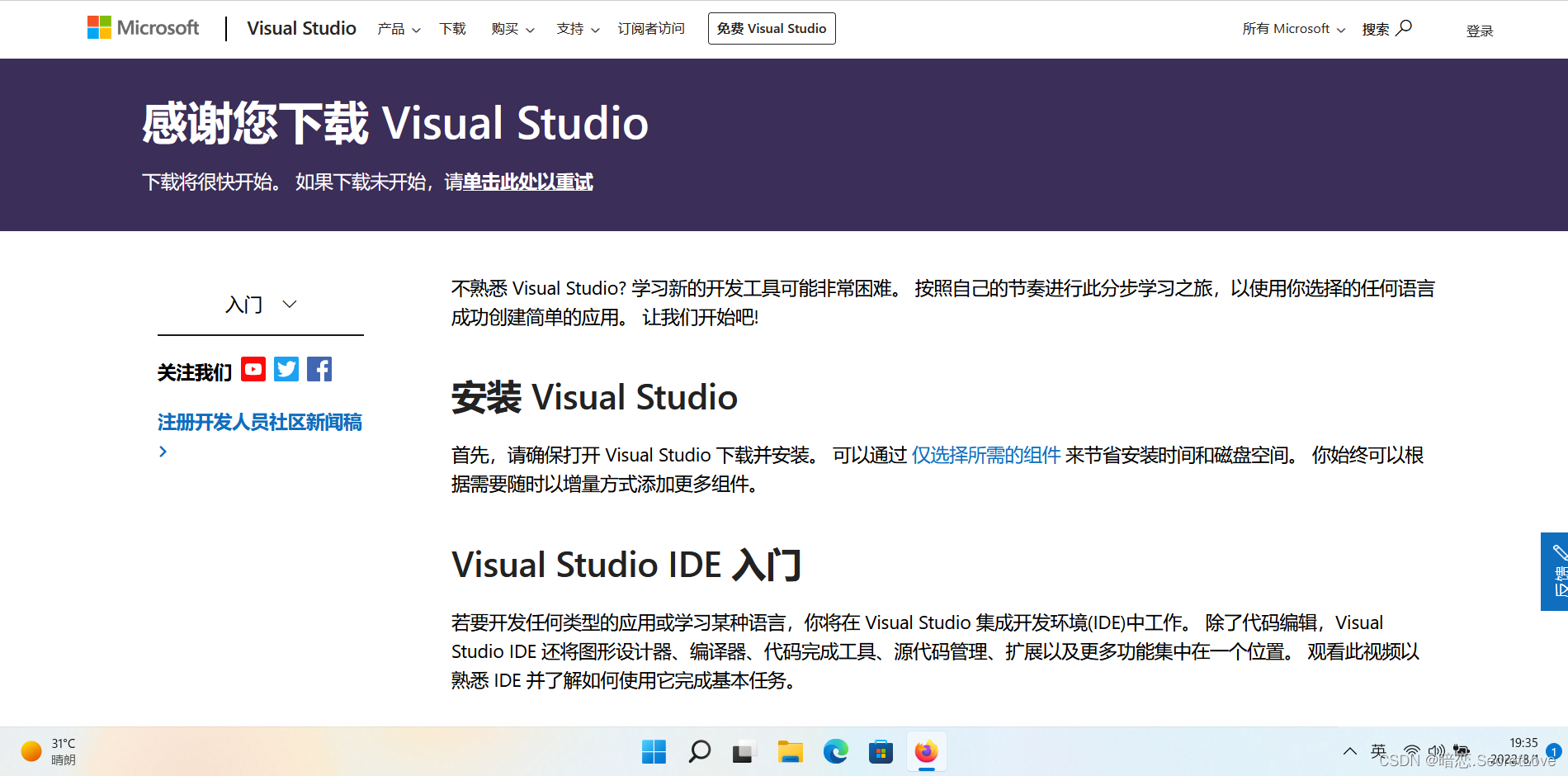This screenshot has height=776, width=1568.
Task: Open the Facebook follow icon
Action: click(x=319, y=369)
